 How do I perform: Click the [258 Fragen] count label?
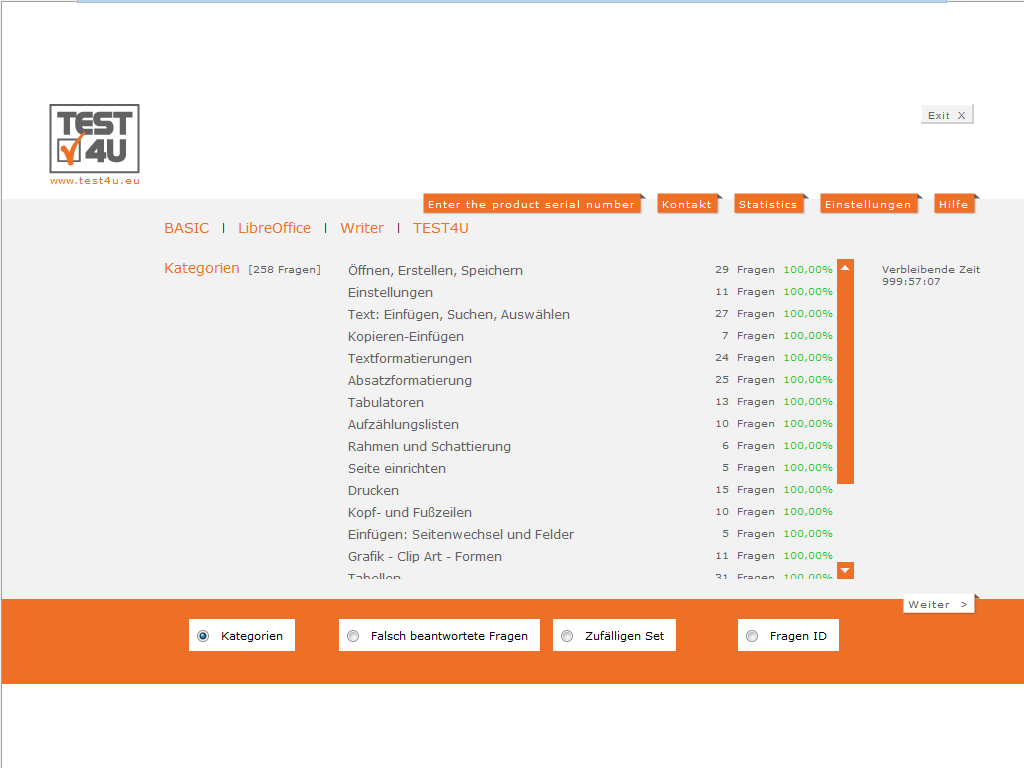(x=284, y=270)
